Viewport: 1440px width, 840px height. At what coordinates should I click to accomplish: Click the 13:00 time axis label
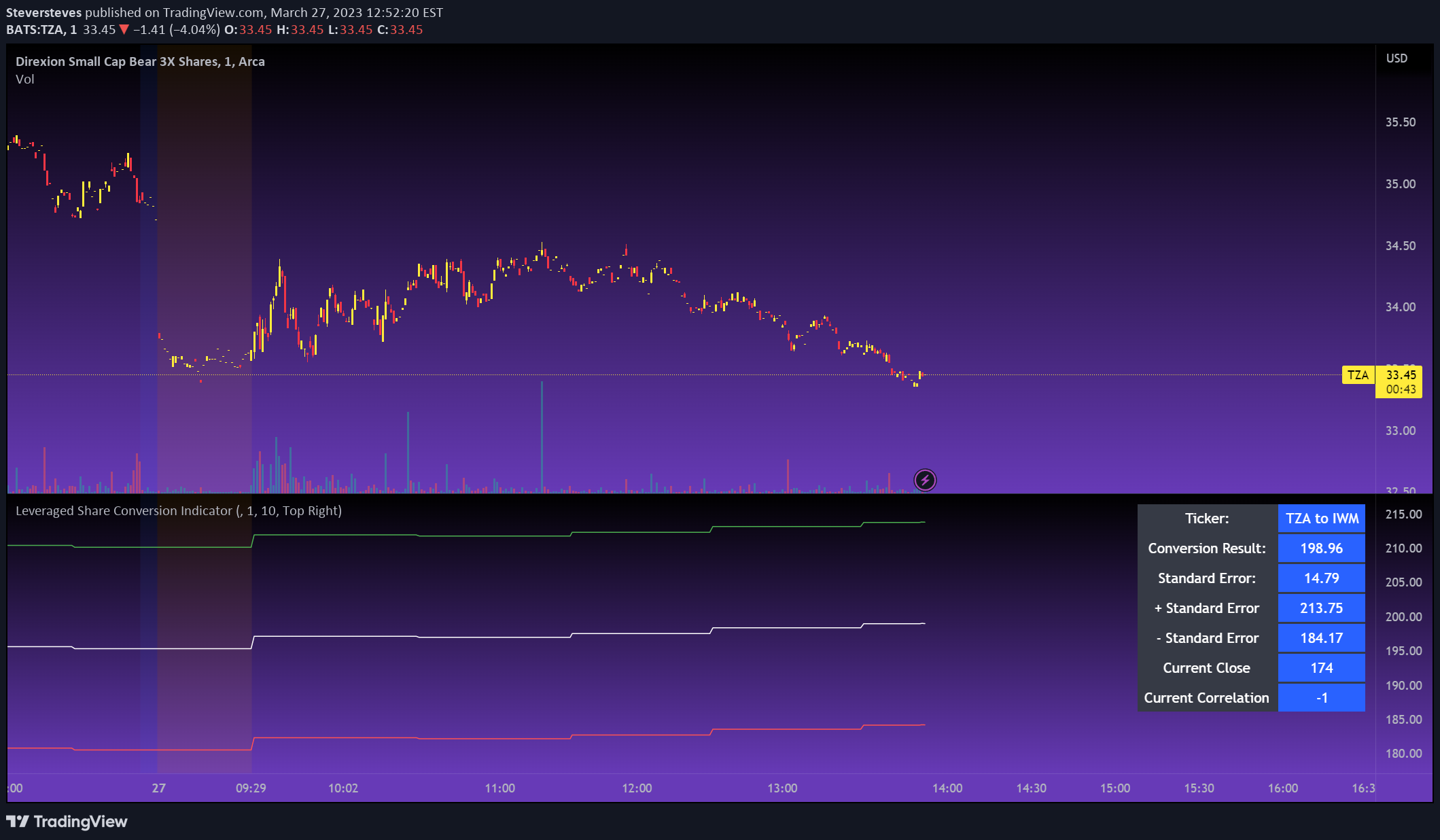click(x=782, y=788)
